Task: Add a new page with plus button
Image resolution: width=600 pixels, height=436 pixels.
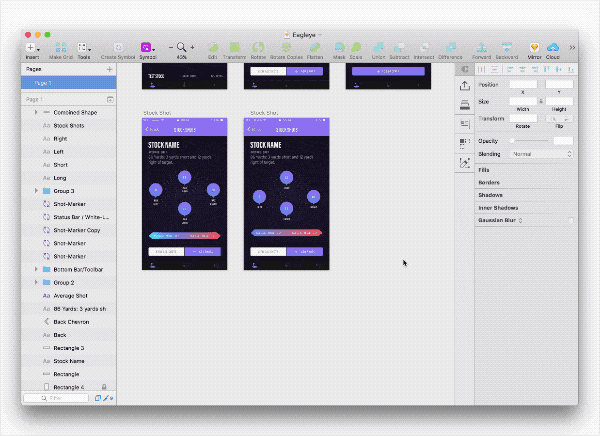Action: pyautogui.click(x=109, y=71)
